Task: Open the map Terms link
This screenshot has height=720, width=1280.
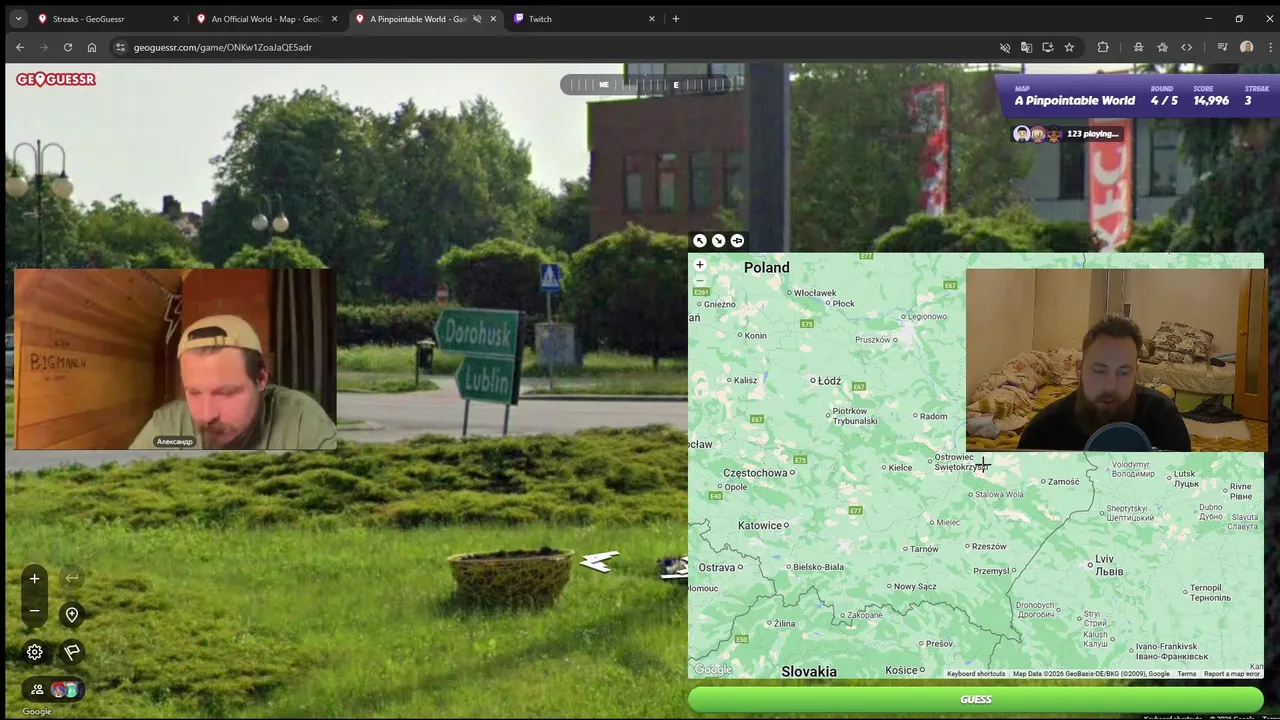Action: pyautogui.click(x=1186, y=674)
